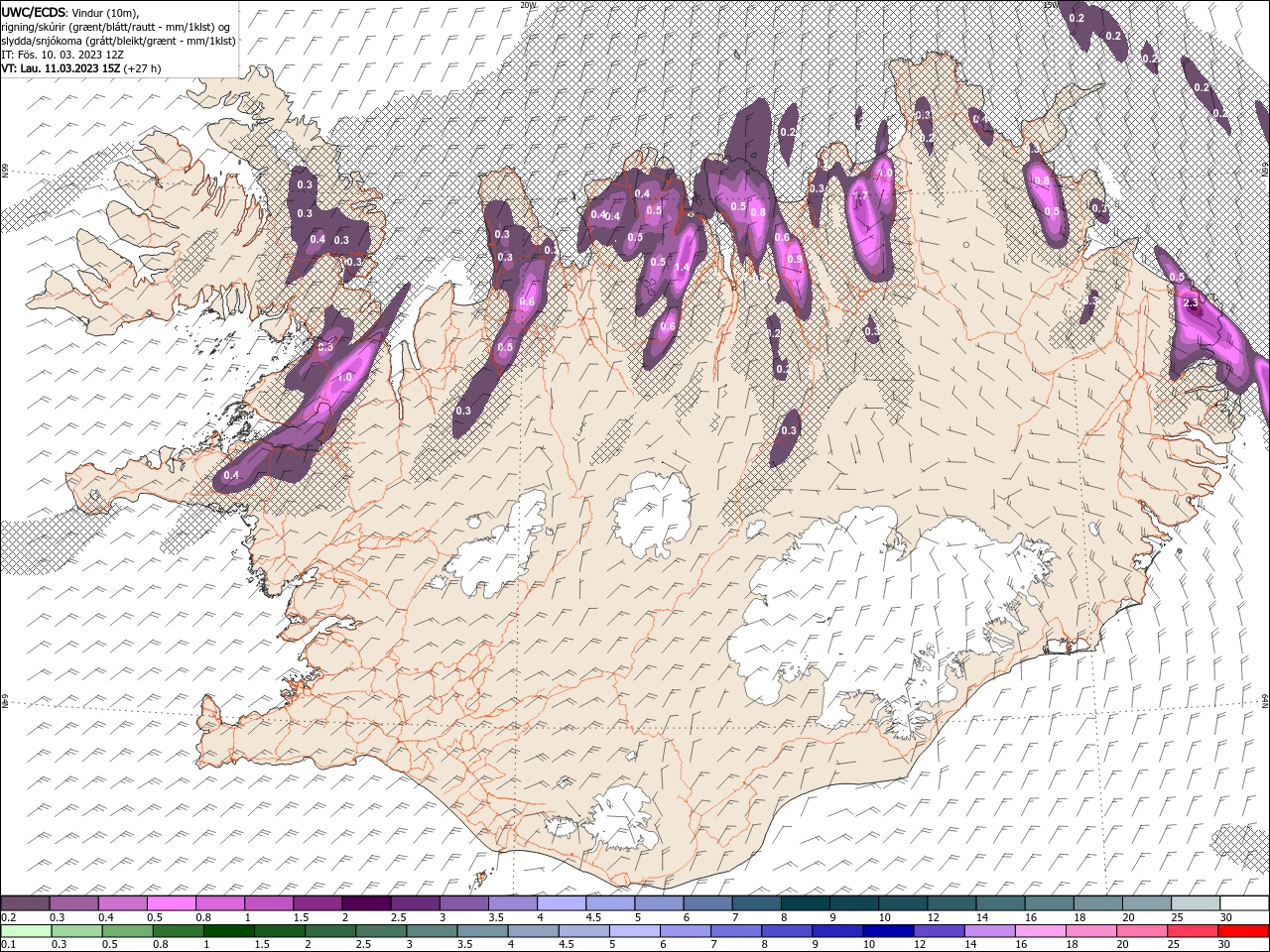Click the 'slydda/snjókoma' legend description line

[118, 41]
